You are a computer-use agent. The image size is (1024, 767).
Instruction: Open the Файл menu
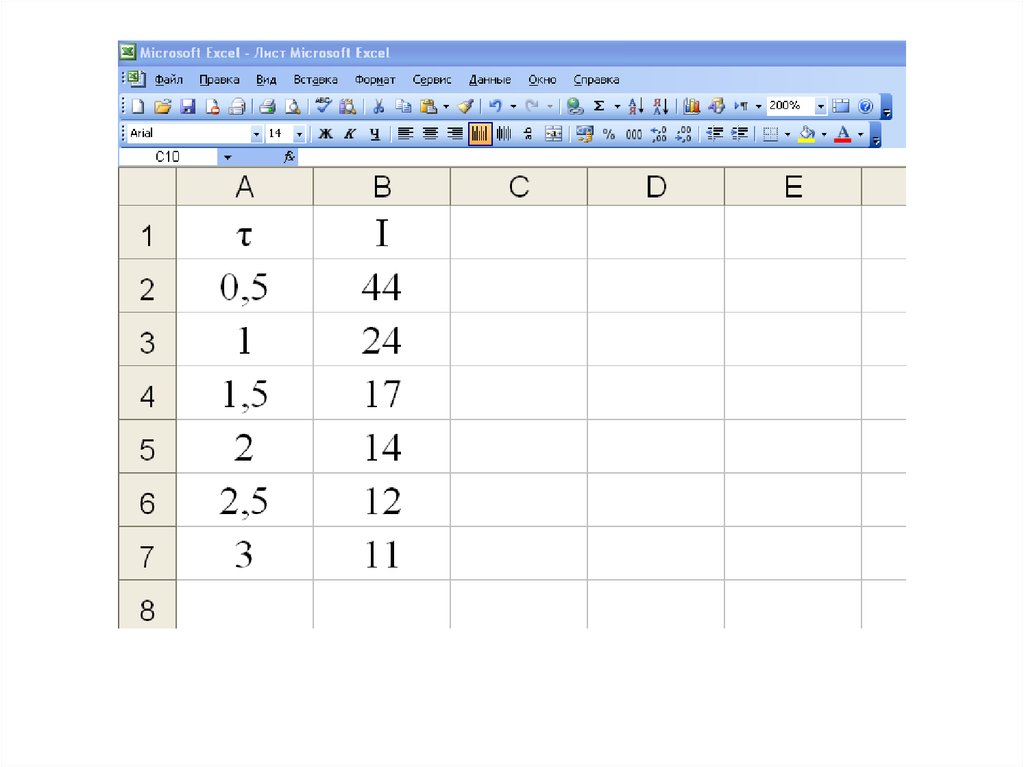(168, 80)
